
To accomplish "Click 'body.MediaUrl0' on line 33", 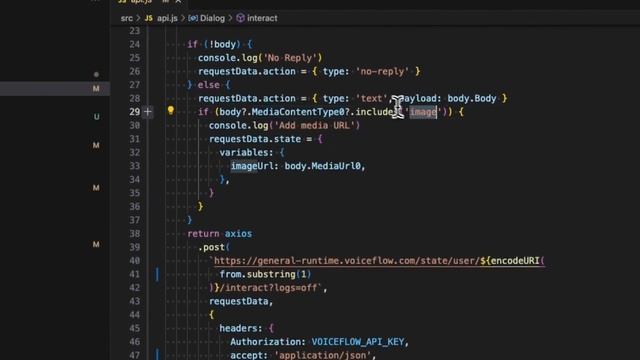I will pos(322,166).
